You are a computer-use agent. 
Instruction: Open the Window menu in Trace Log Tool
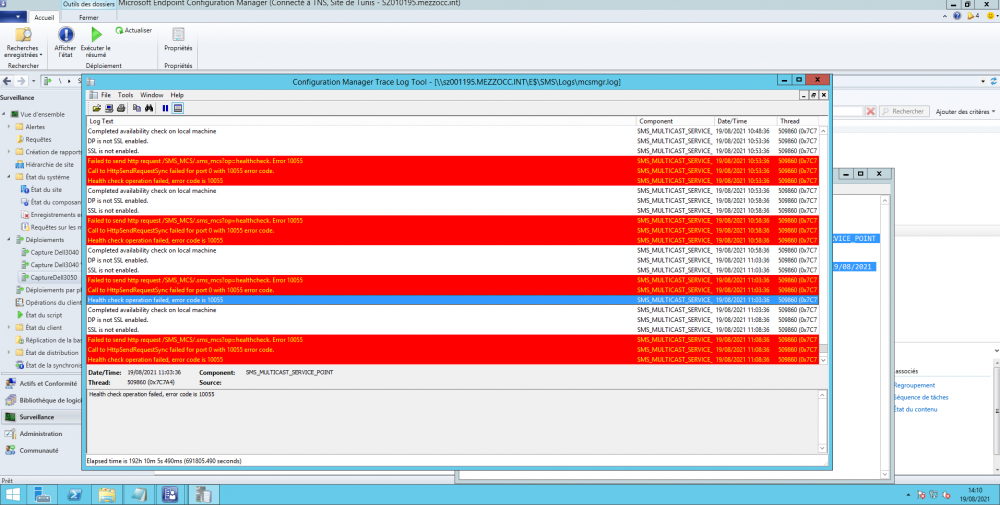point(152,95)
